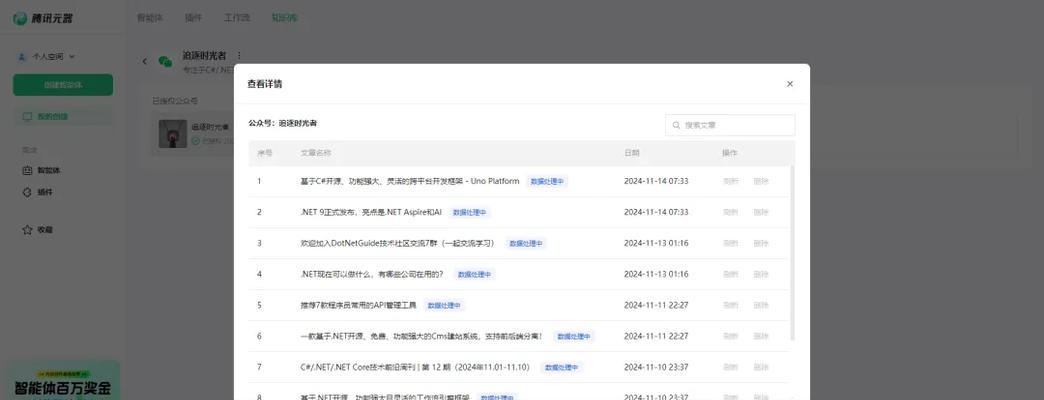
Task: Click 删除 for the .NET现在可以做什么 row
Action: click(760, 274)
